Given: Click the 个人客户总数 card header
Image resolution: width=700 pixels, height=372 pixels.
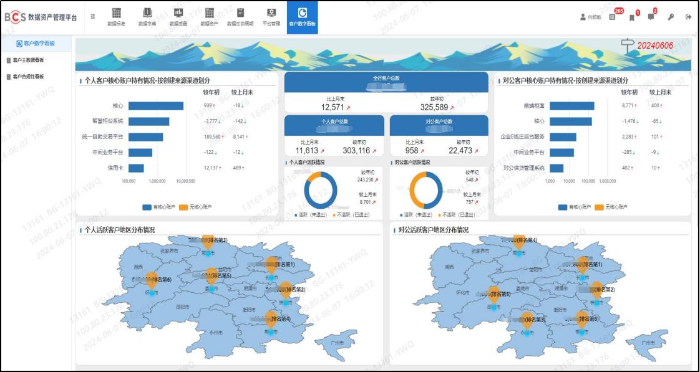Looking at the screenshot, I should point(334,125).
